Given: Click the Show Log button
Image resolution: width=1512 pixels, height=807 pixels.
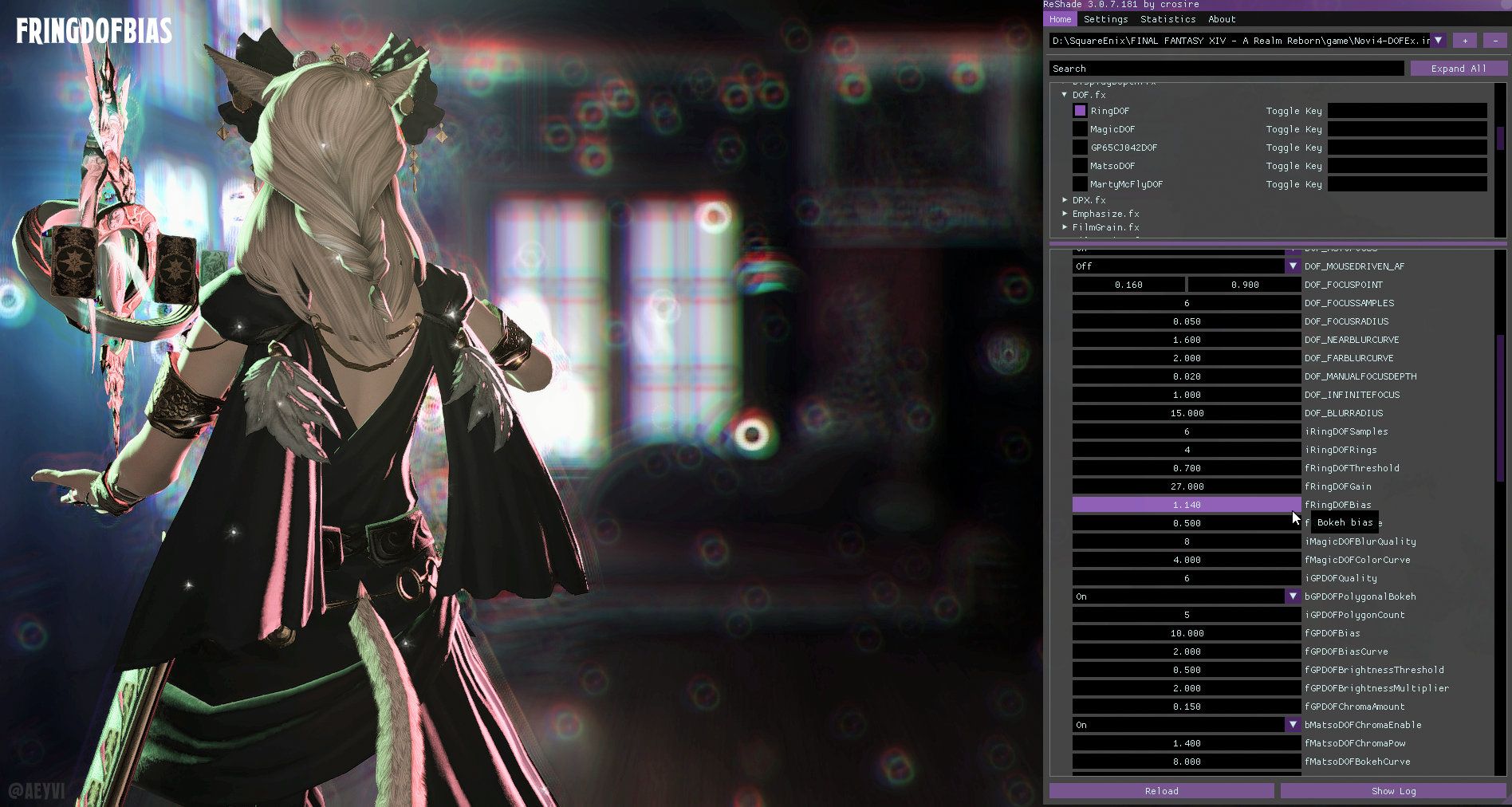Looking at the screenshot, I should click(1393, 791).
